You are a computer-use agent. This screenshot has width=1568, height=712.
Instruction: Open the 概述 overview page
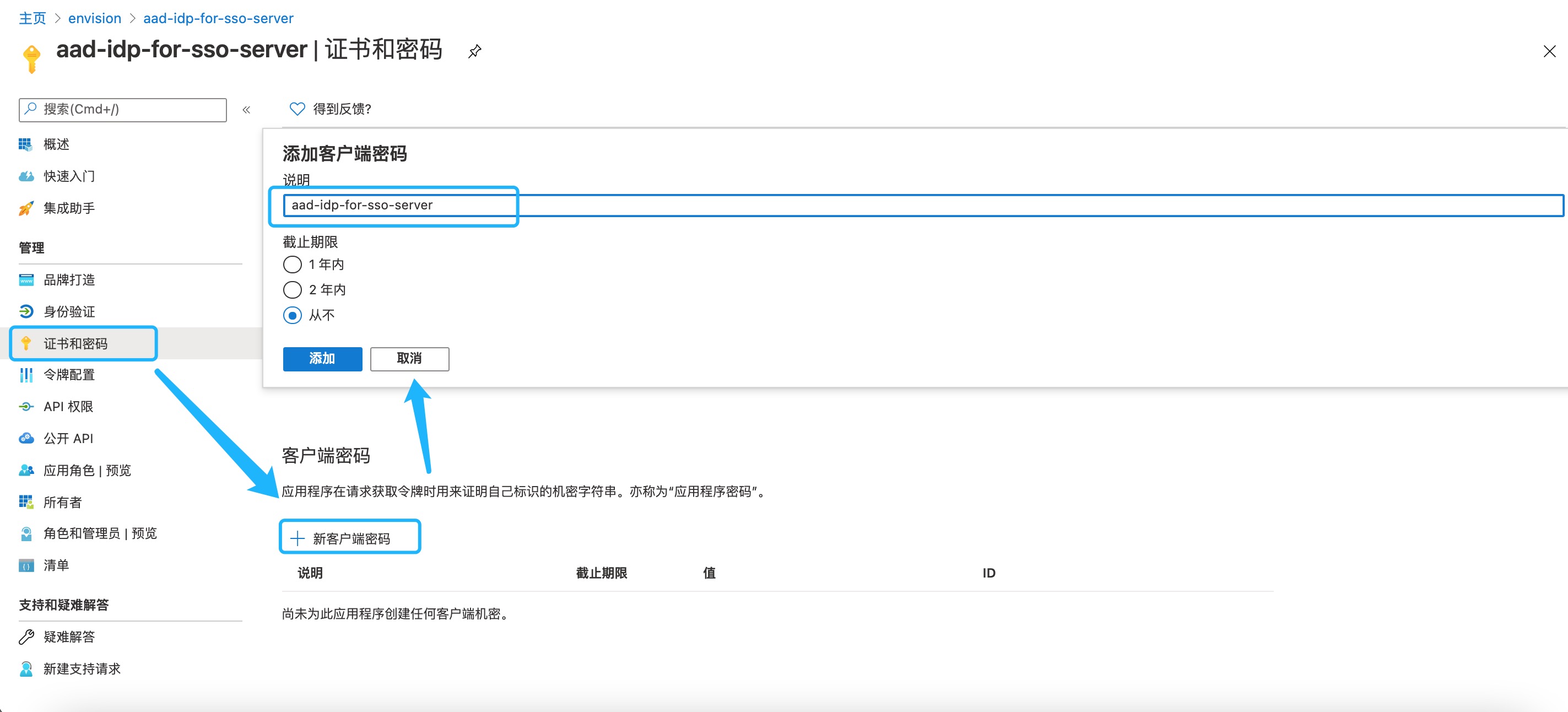[x=57, y=144]
